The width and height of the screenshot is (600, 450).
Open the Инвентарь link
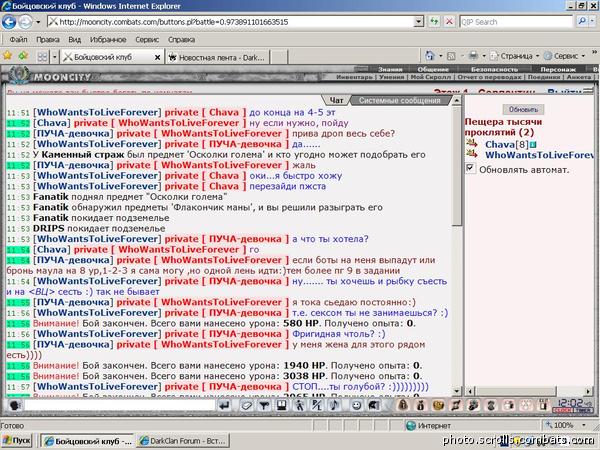pyautogui.click(x=354, y=77)
